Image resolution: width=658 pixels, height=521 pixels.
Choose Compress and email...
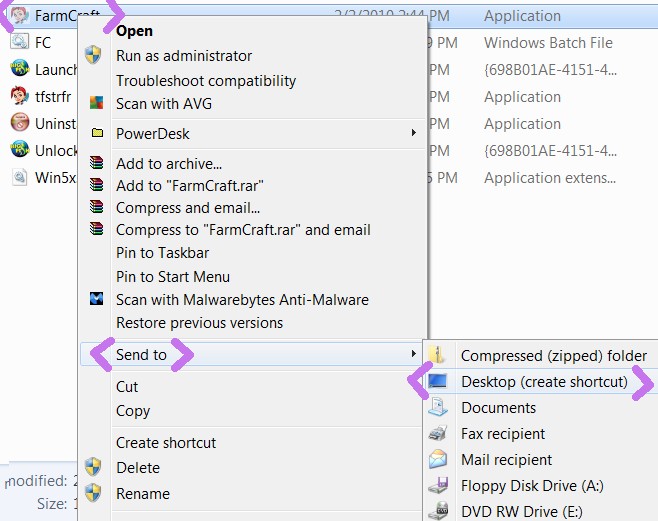[x=188, y=208]
